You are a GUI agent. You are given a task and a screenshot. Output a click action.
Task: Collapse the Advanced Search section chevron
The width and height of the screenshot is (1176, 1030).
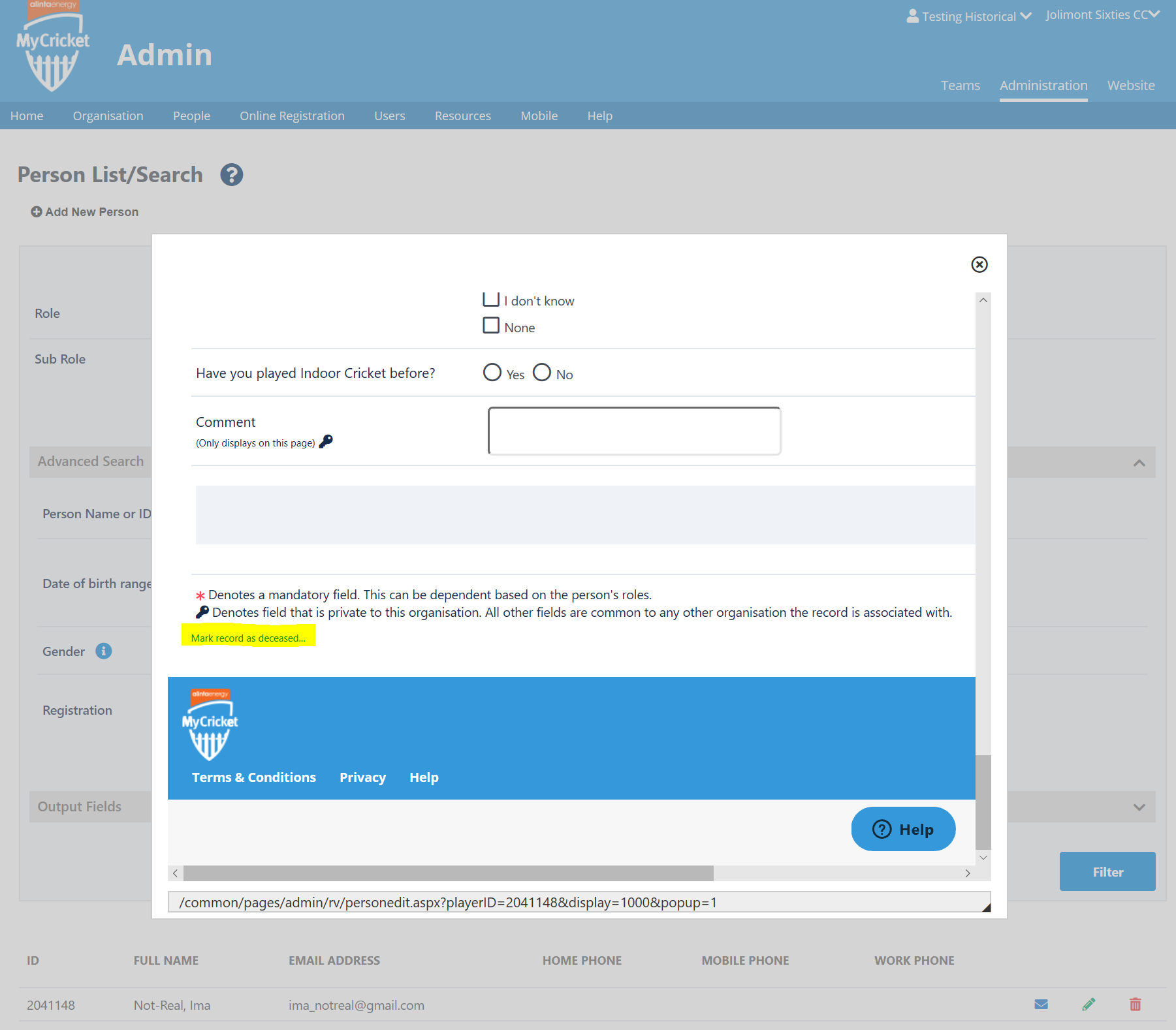point(1139,463)
